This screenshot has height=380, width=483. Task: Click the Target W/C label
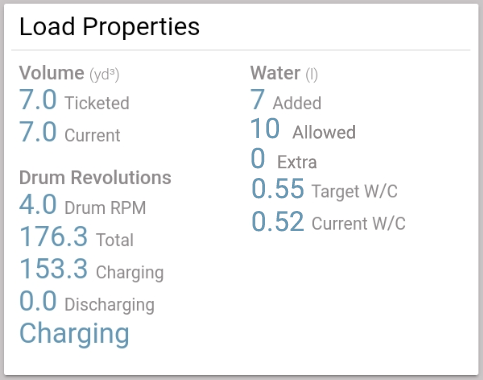355,191
